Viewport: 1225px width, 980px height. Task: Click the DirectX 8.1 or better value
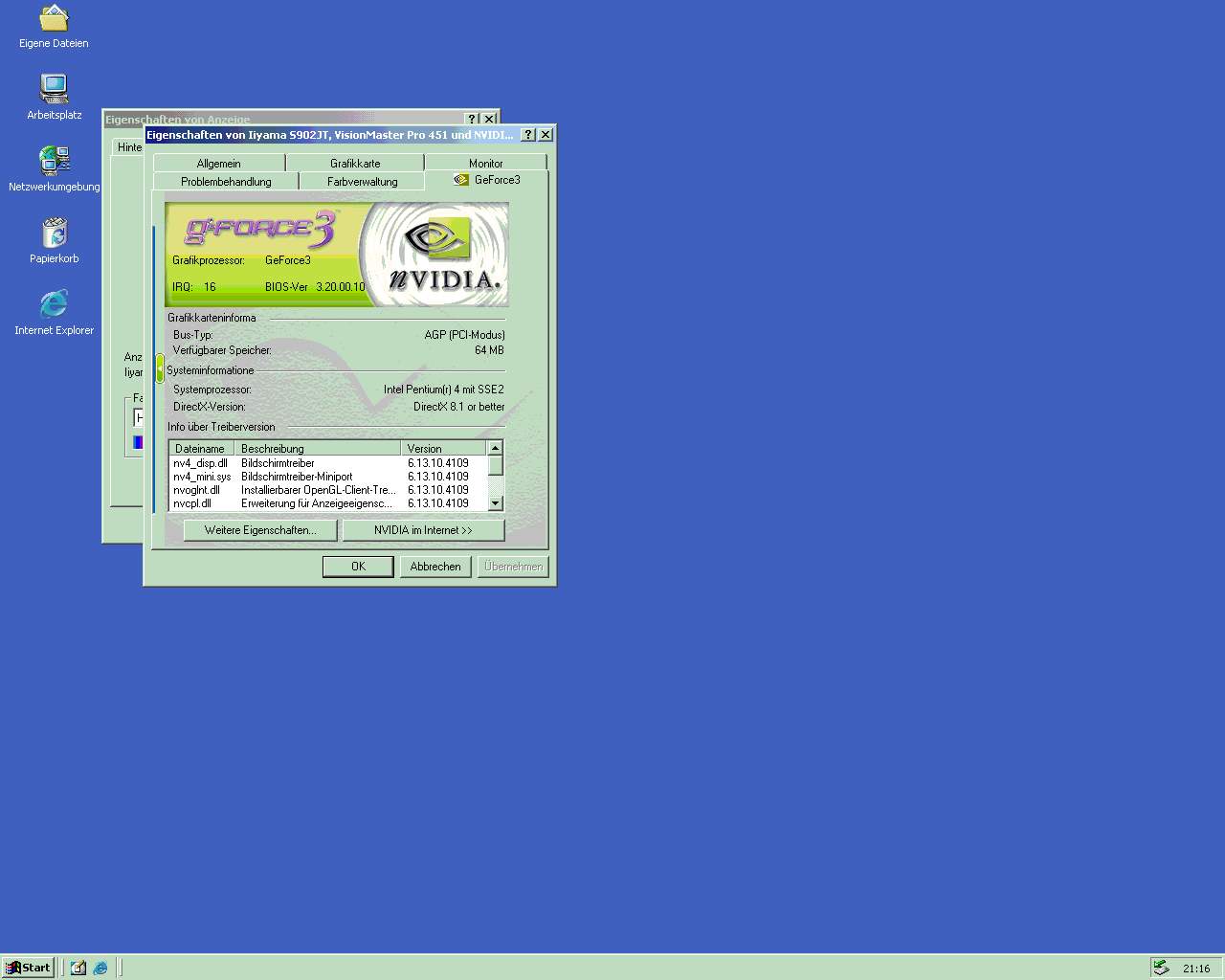[x=458, y=407]
